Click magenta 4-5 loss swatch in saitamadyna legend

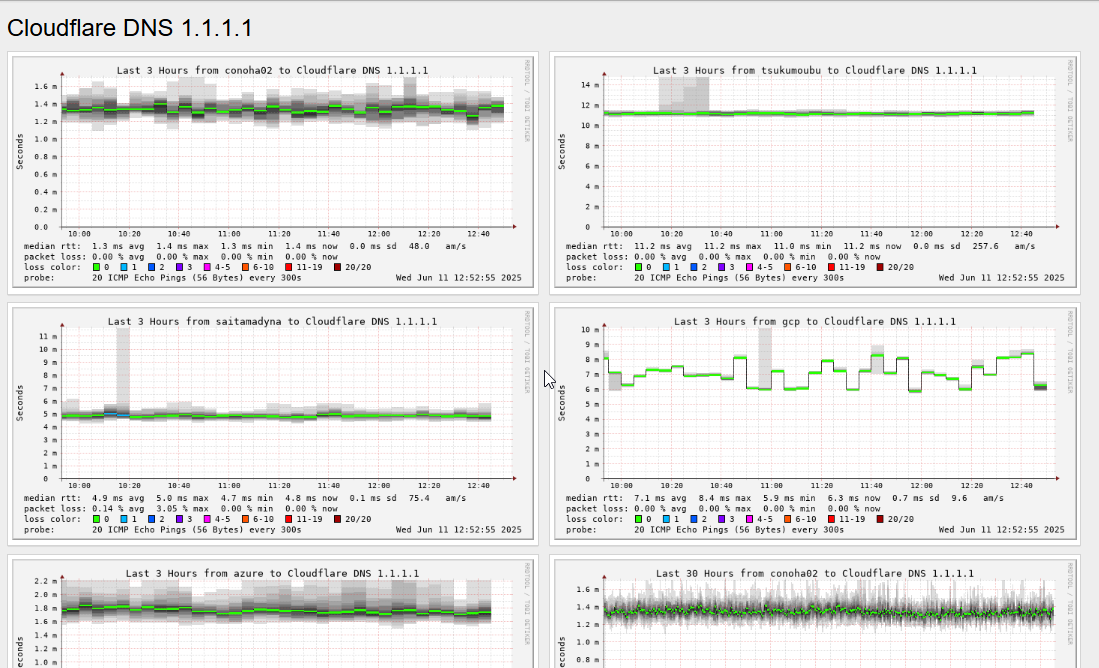point(207,519)
